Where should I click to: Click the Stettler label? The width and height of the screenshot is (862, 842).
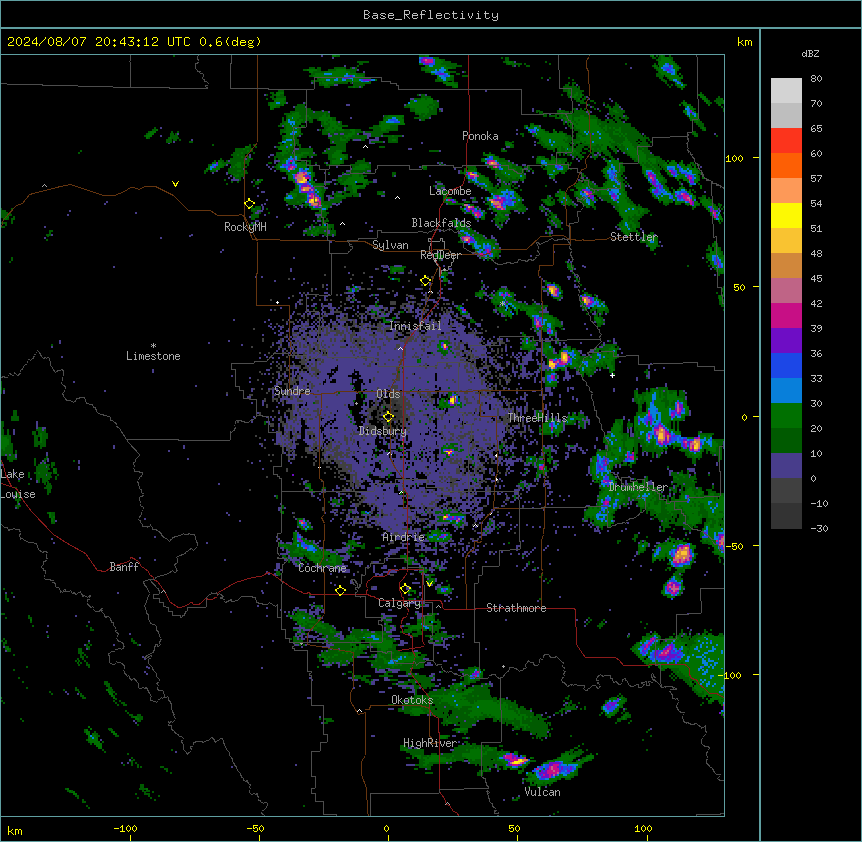(634, 237)
